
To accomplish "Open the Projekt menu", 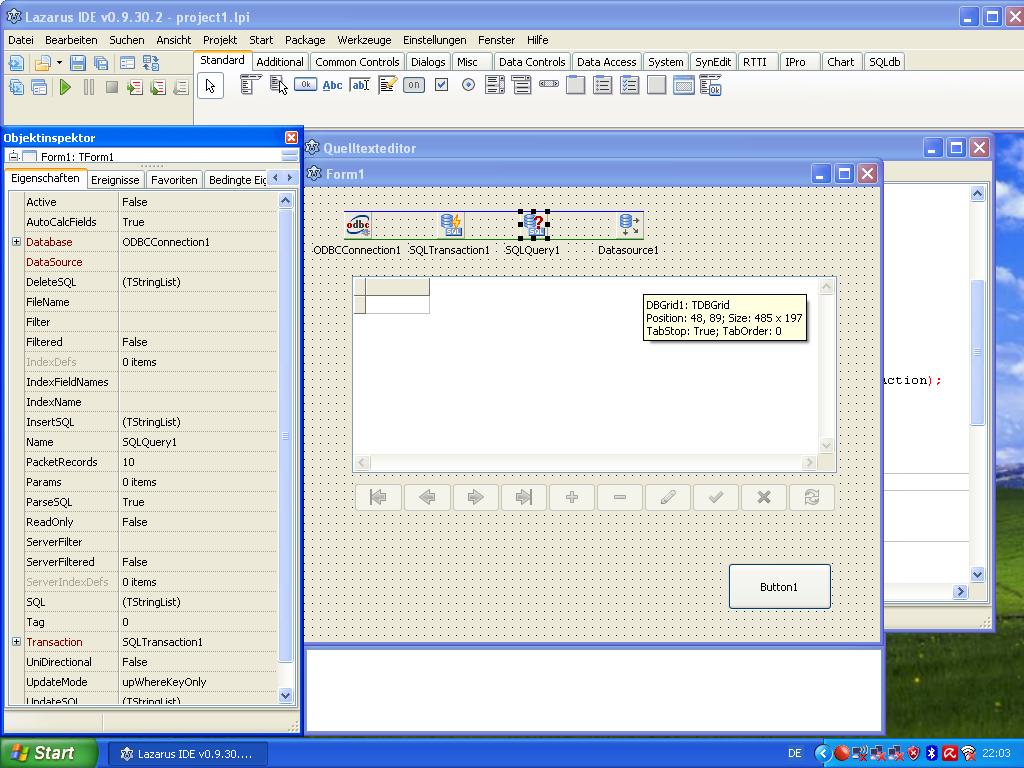I will pos(219,40).
